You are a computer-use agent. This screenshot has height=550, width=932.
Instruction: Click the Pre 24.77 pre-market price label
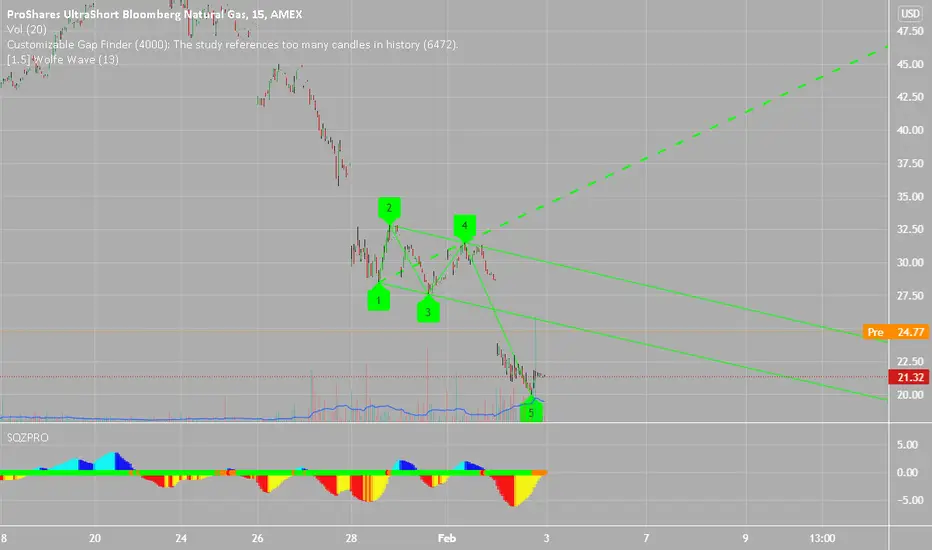click(896, 332)
